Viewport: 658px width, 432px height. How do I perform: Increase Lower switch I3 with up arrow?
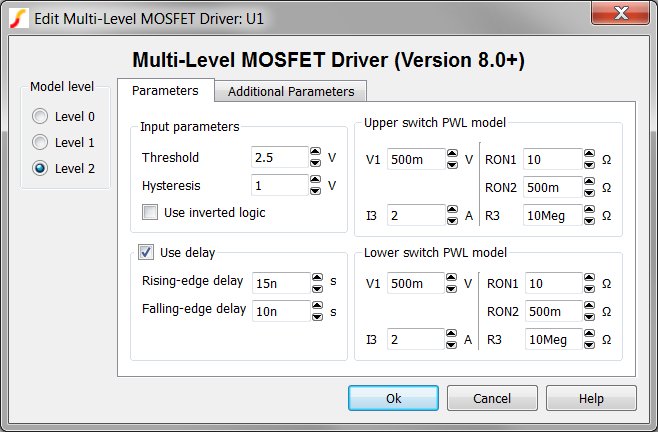pos(451,335)
